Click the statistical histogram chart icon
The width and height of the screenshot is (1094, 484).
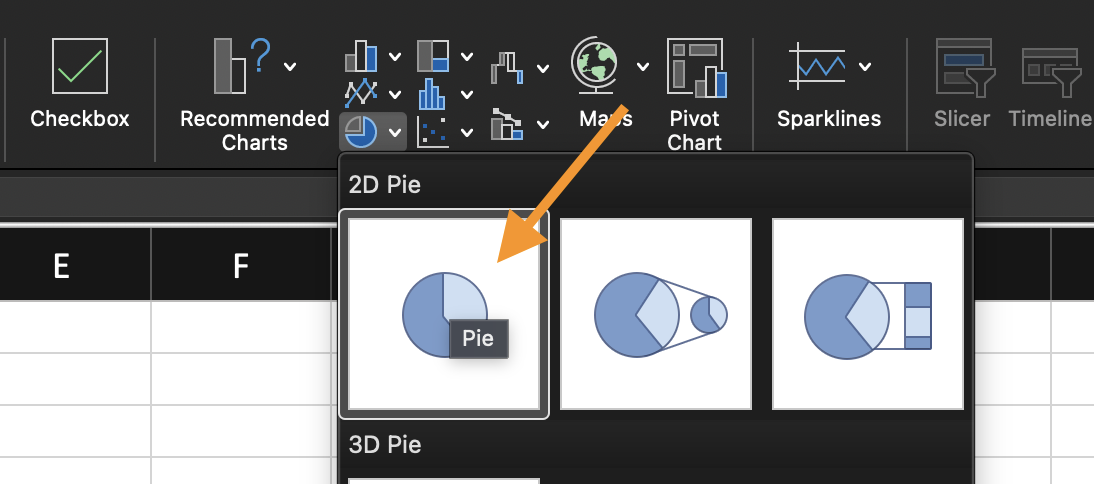point(432,93)
